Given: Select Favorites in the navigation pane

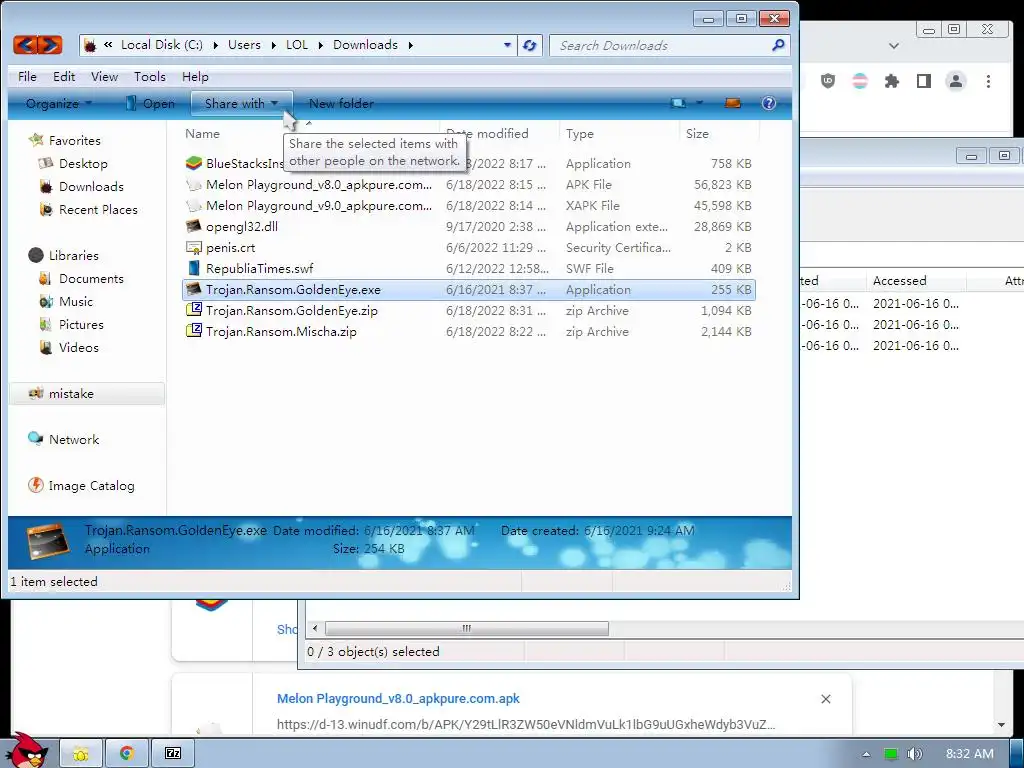Looking at the screenshot, I should (74, 140).
